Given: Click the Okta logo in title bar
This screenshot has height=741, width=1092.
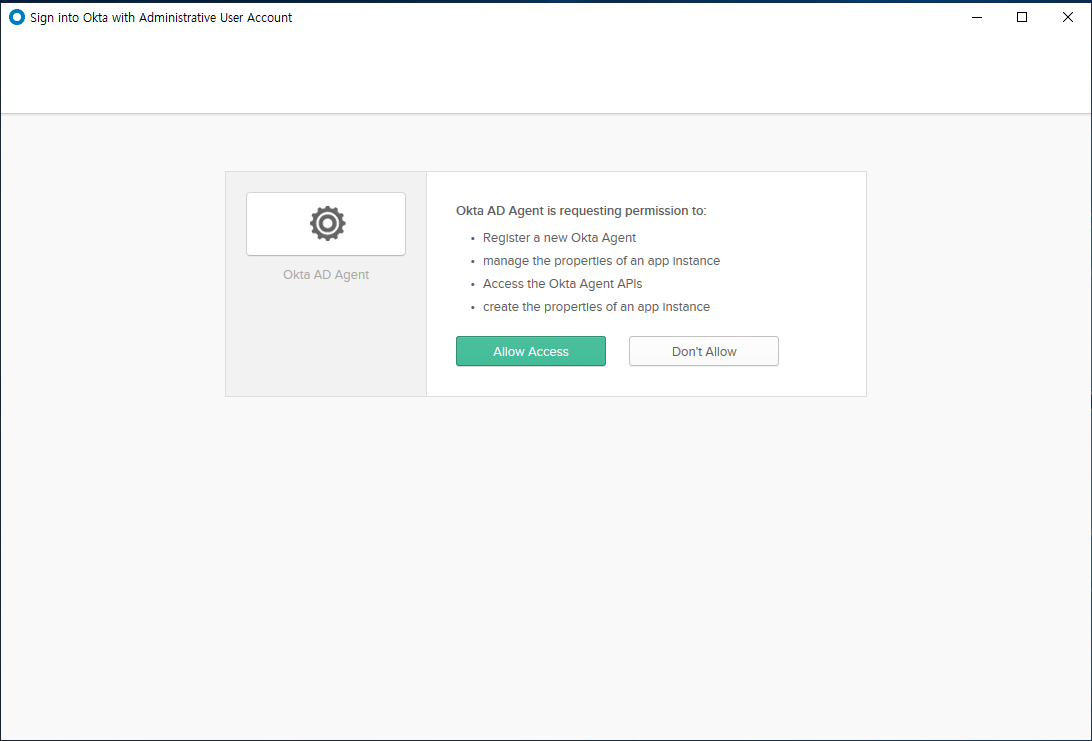Looking at the screenshot, I should (17, 17).
